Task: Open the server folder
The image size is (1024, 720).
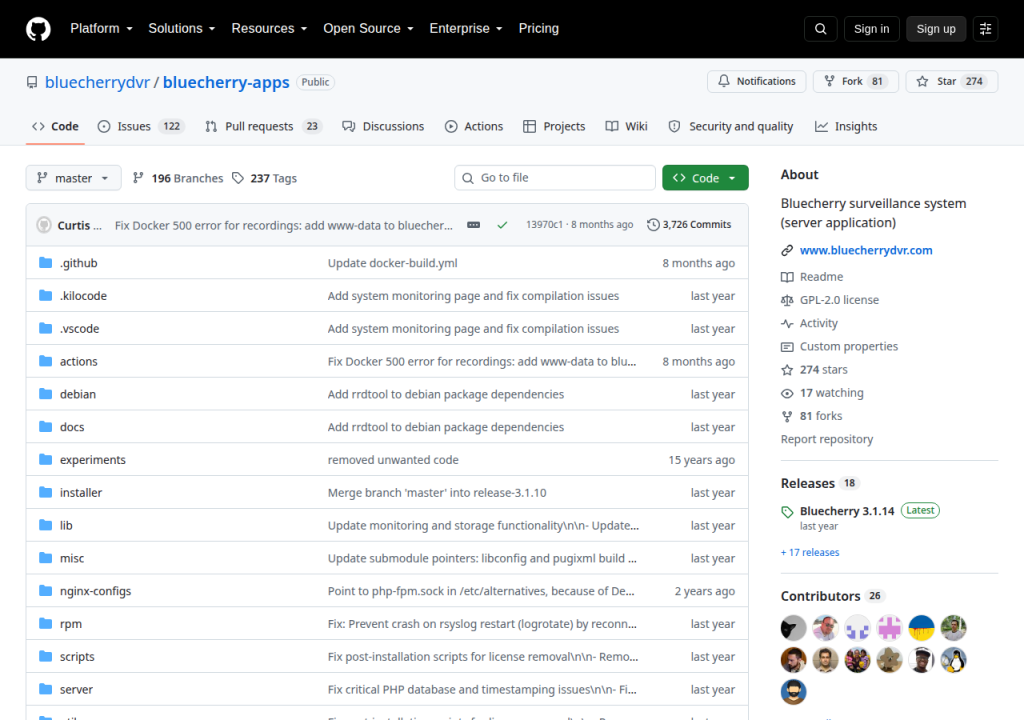Action: (76, 689)
